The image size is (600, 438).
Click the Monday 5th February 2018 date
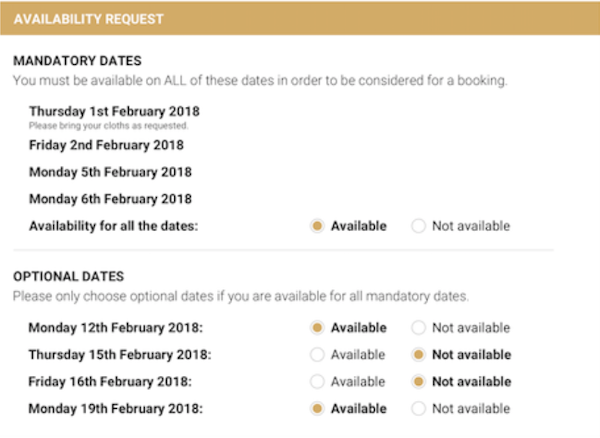(110, 172)
